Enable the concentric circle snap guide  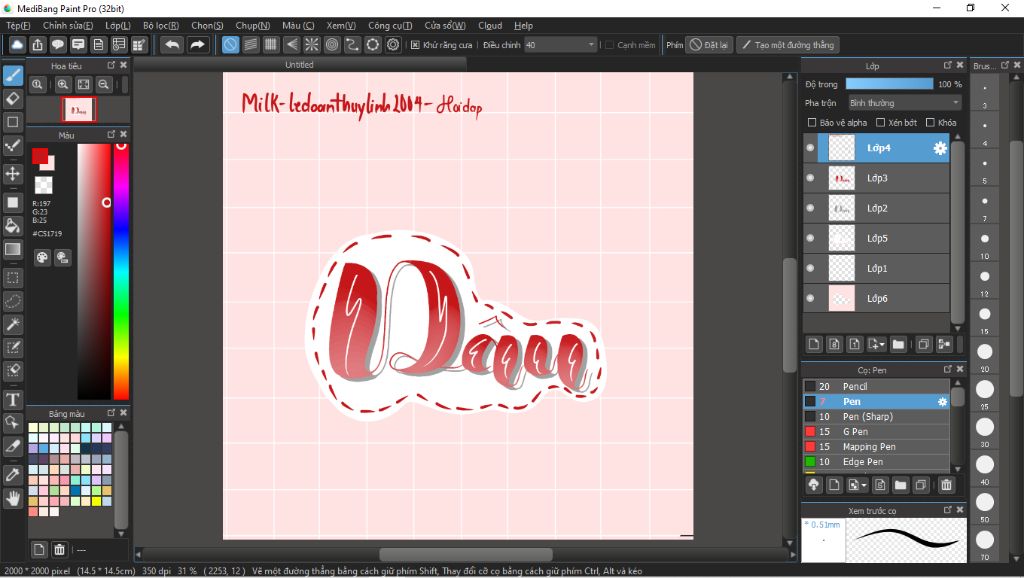click(332, 45)
